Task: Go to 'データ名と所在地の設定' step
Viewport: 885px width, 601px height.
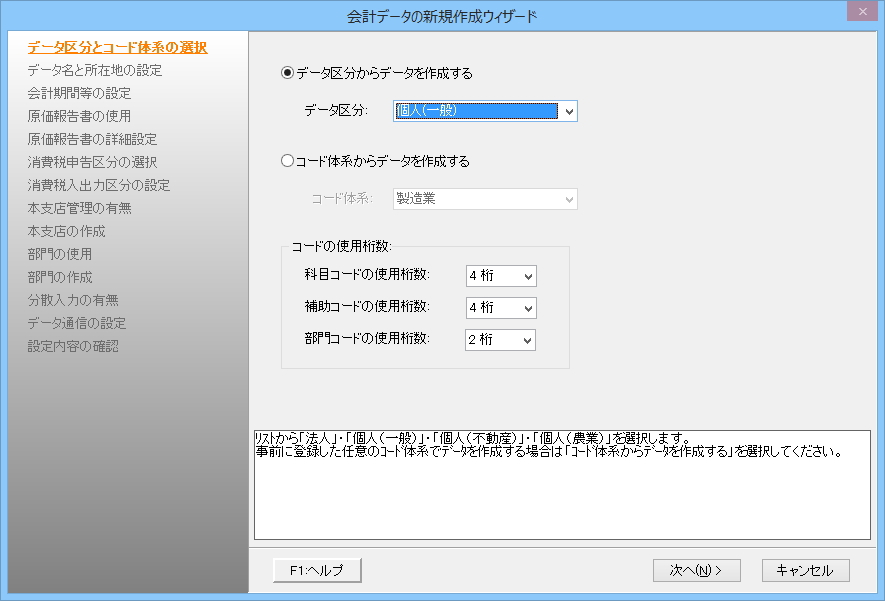Action: 95,70
